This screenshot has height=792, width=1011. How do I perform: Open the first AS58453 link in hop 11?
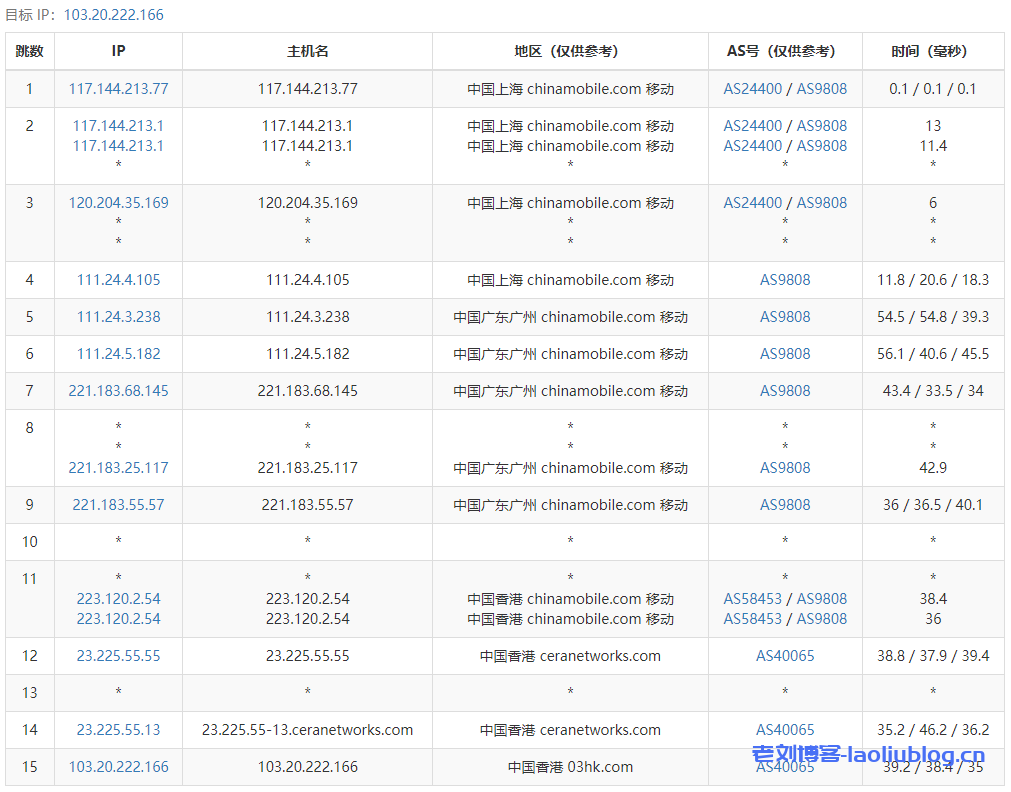click(753, 599)
